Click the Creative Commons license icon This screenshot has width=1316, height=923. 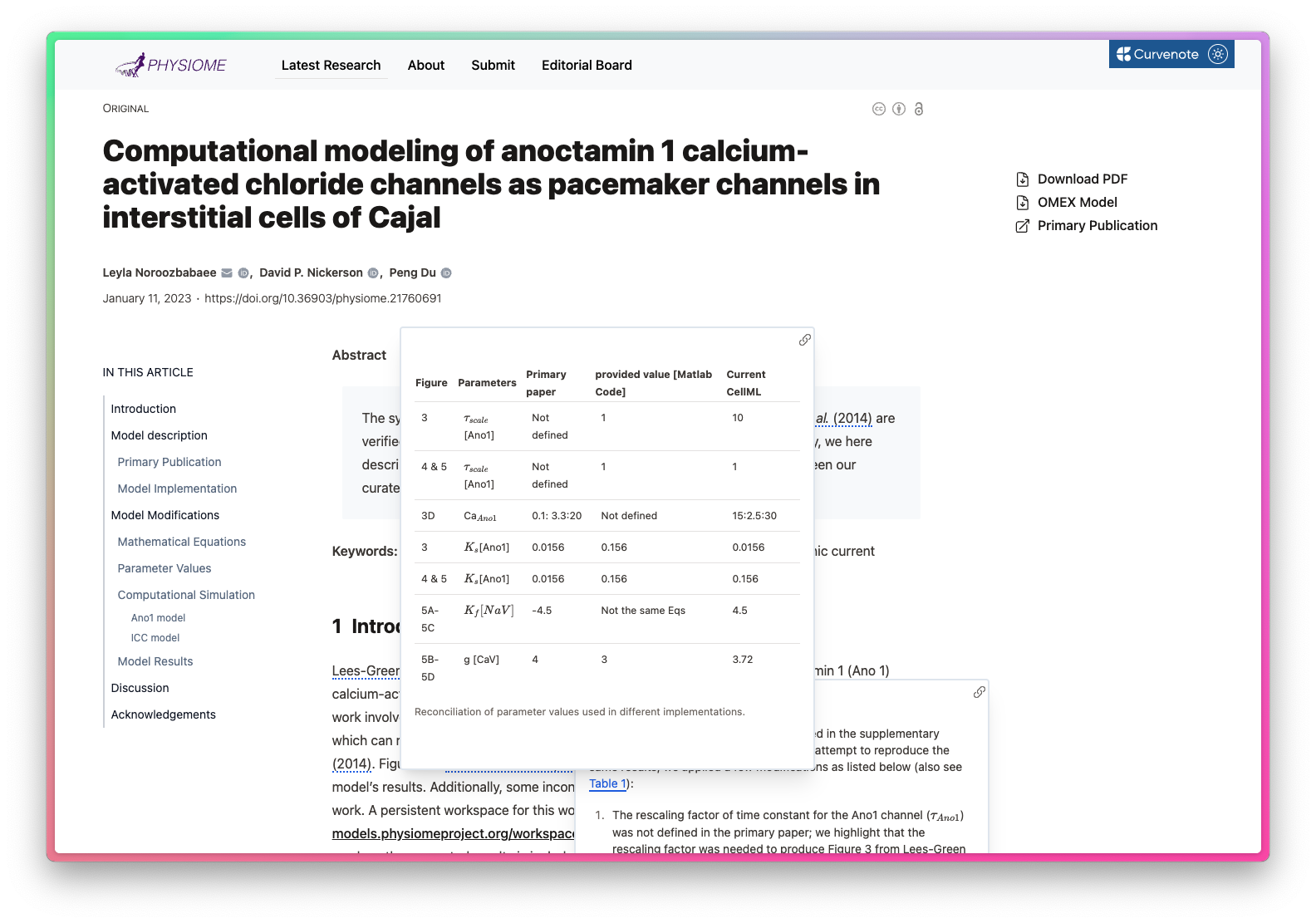(878, 109)
